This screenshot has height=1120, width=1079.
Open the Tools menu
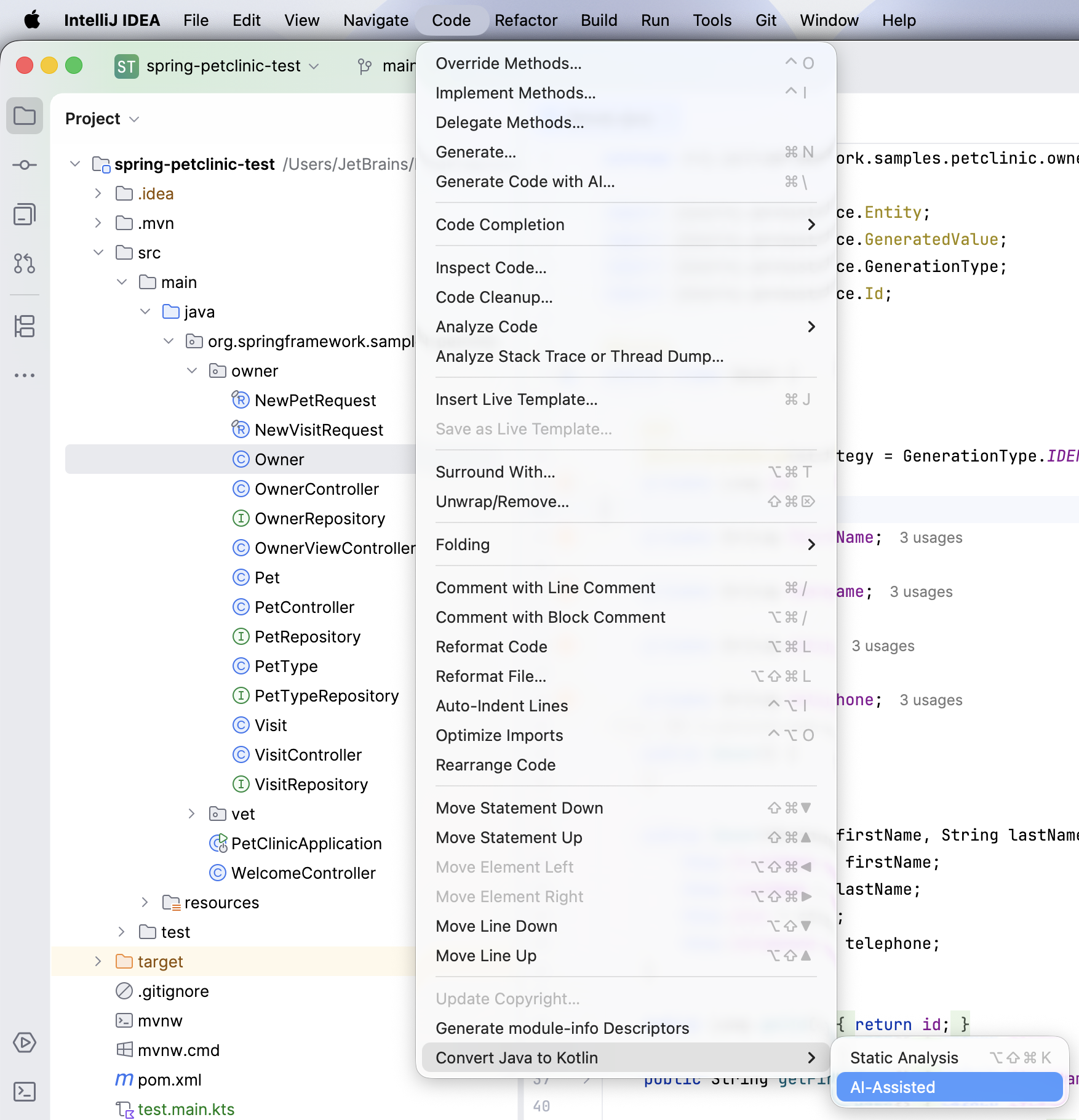712,20
